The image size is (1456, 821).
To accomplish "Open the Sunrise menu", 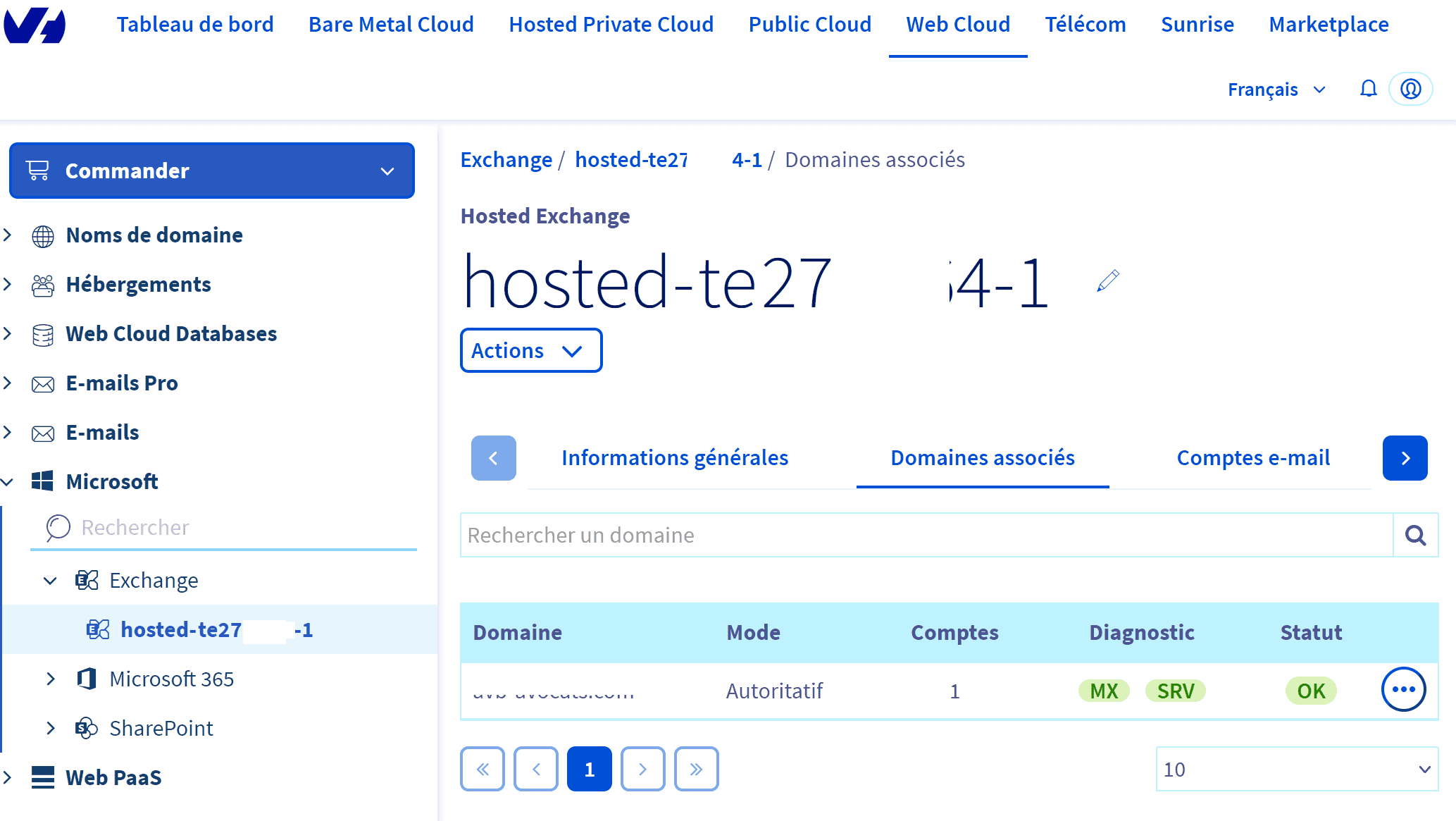I will point(1197,25).
